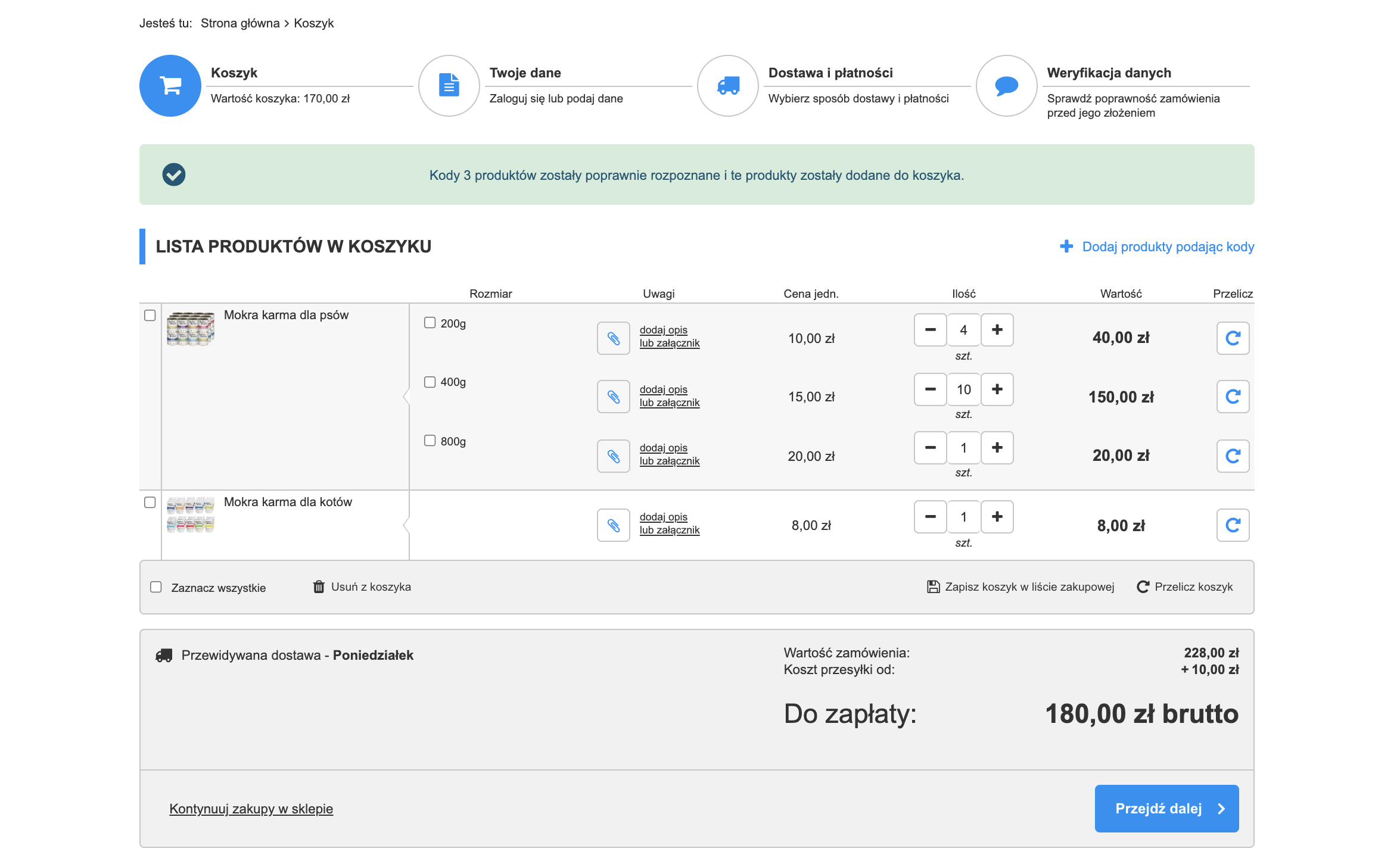Click Usuń z koszyka trash button

click(x=362, y=587)
